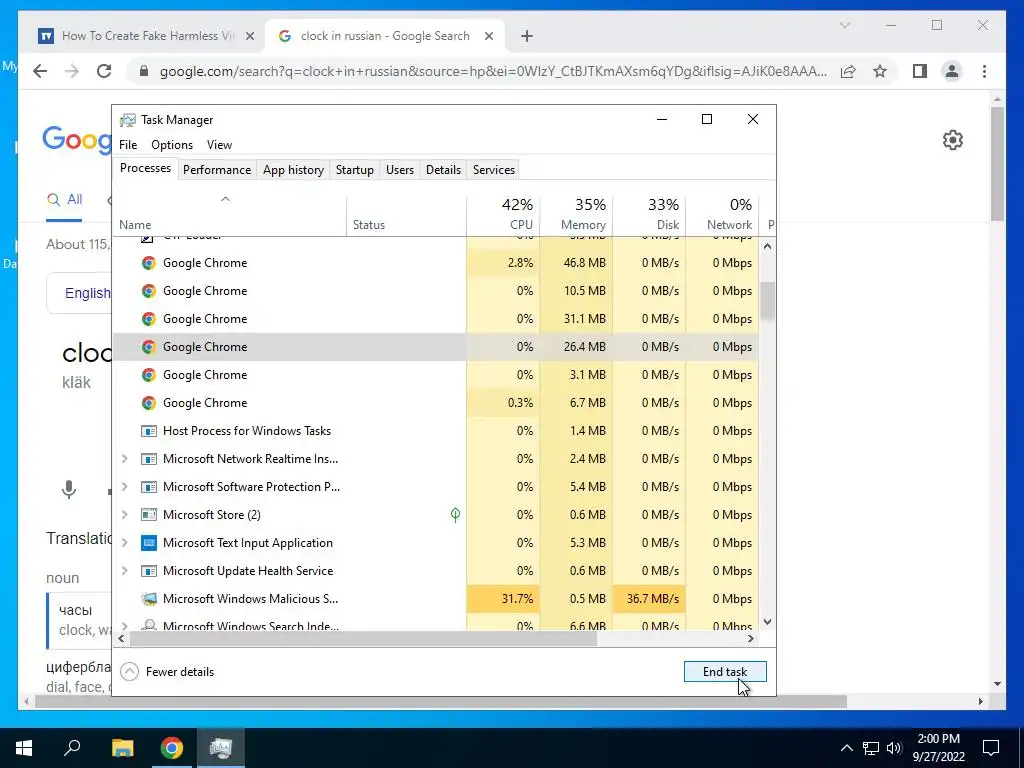The height and width of the screenshot is (768, 1024).
Task: Select Google Chrome process using 31.1 MB
Action: (436, 319)
